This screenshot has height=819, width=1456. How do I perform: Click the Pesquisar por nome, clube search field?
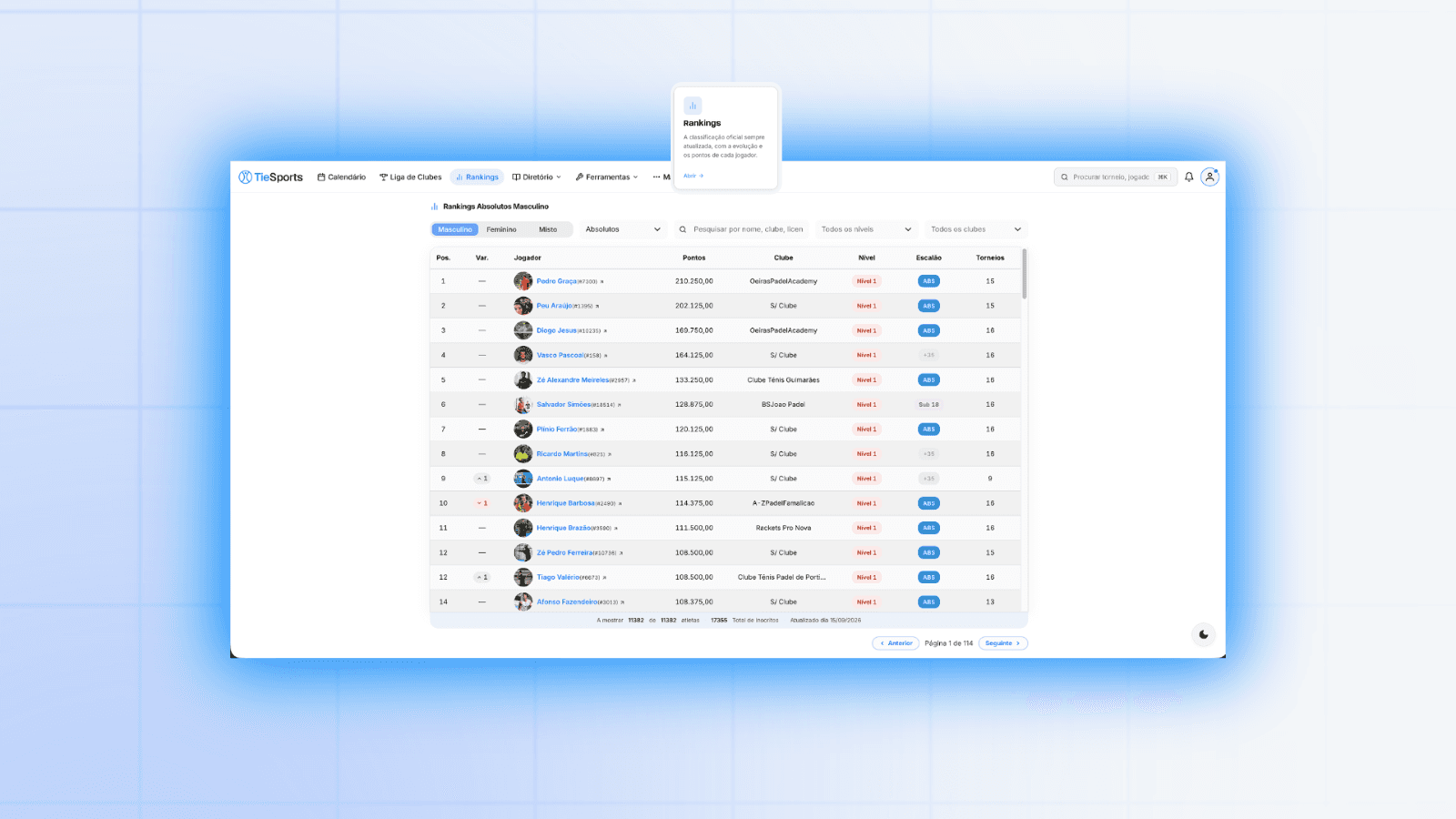click(742, 229)
